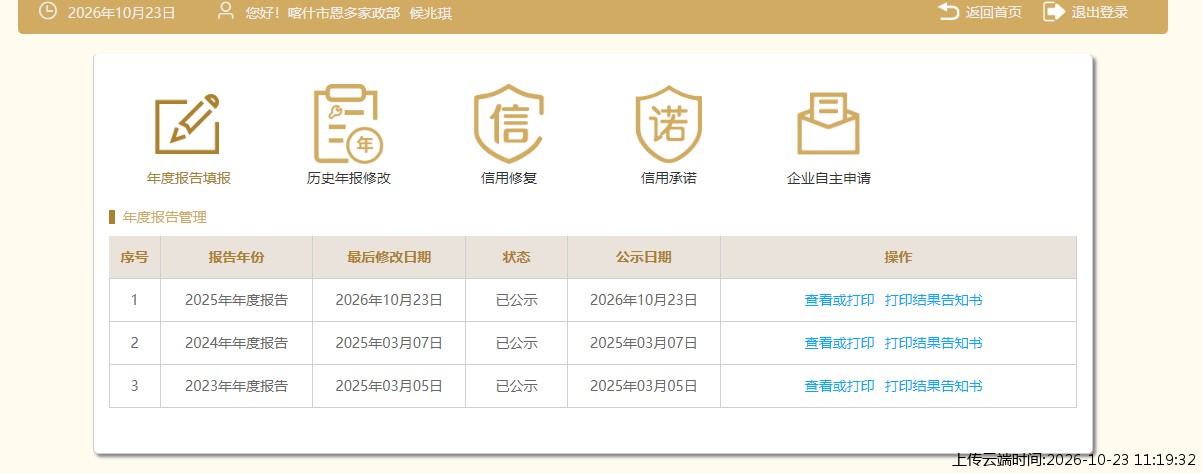Click the organization name 喀什市恩多家政部
The height and width of the screenshot is (473, 1202).
(x=343, y=13)
